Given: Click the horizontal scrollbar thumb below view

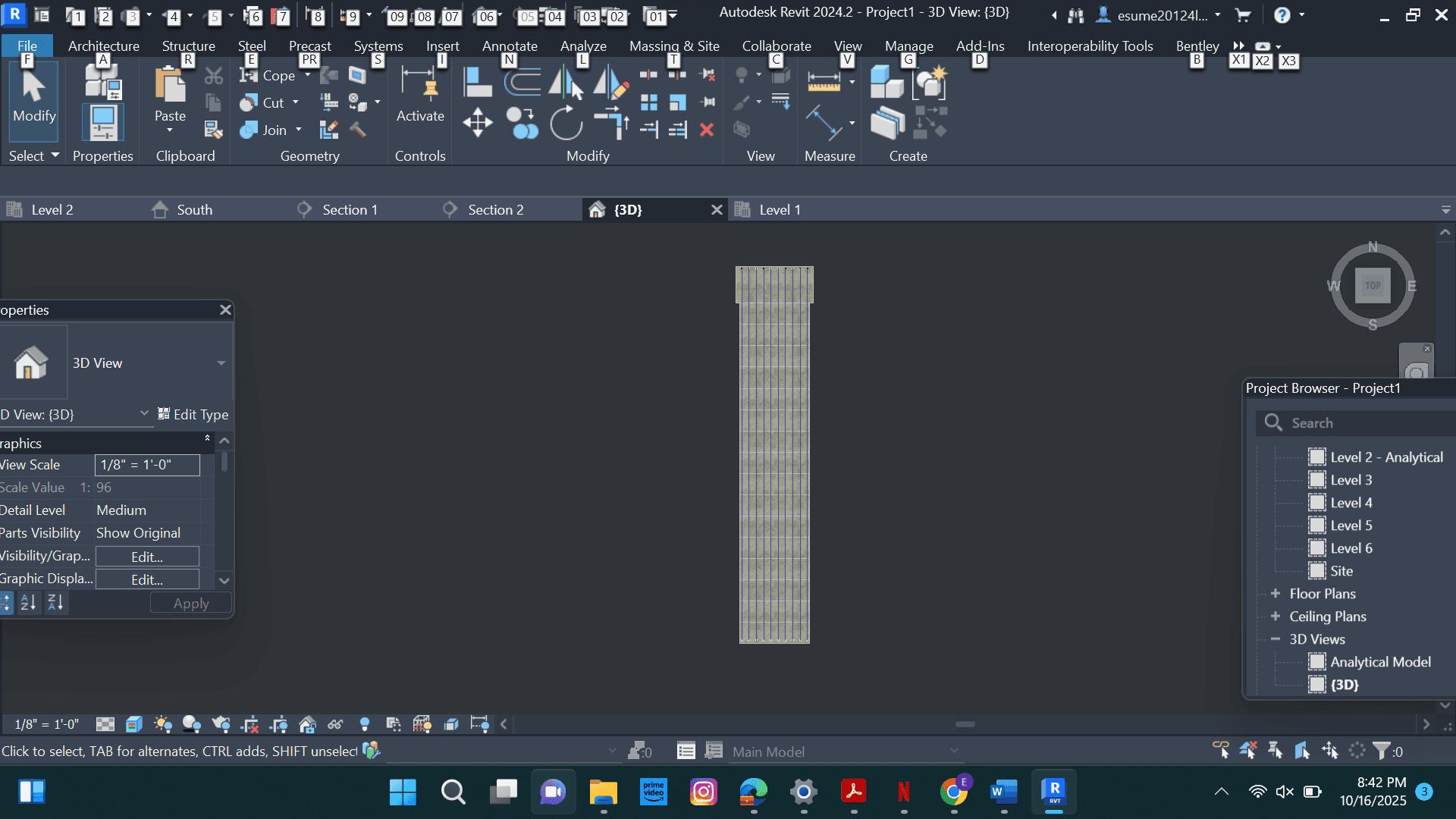Looking at the screenshot, I should click(965, 724).
